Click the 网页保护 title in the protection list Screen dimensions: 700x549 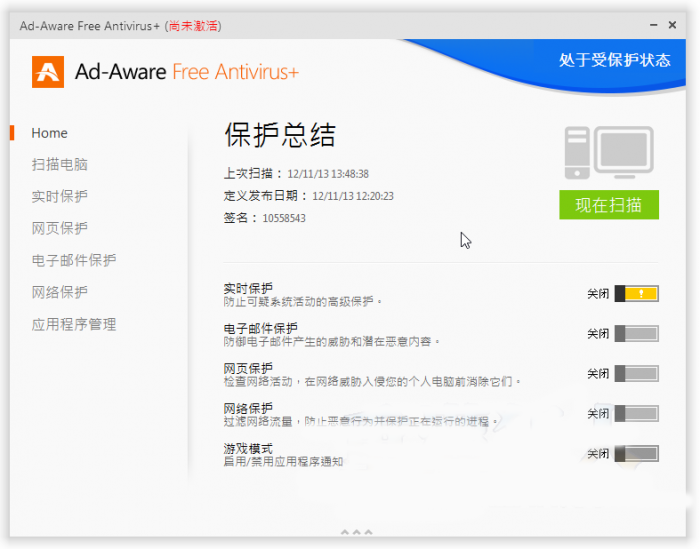point(248,369)
